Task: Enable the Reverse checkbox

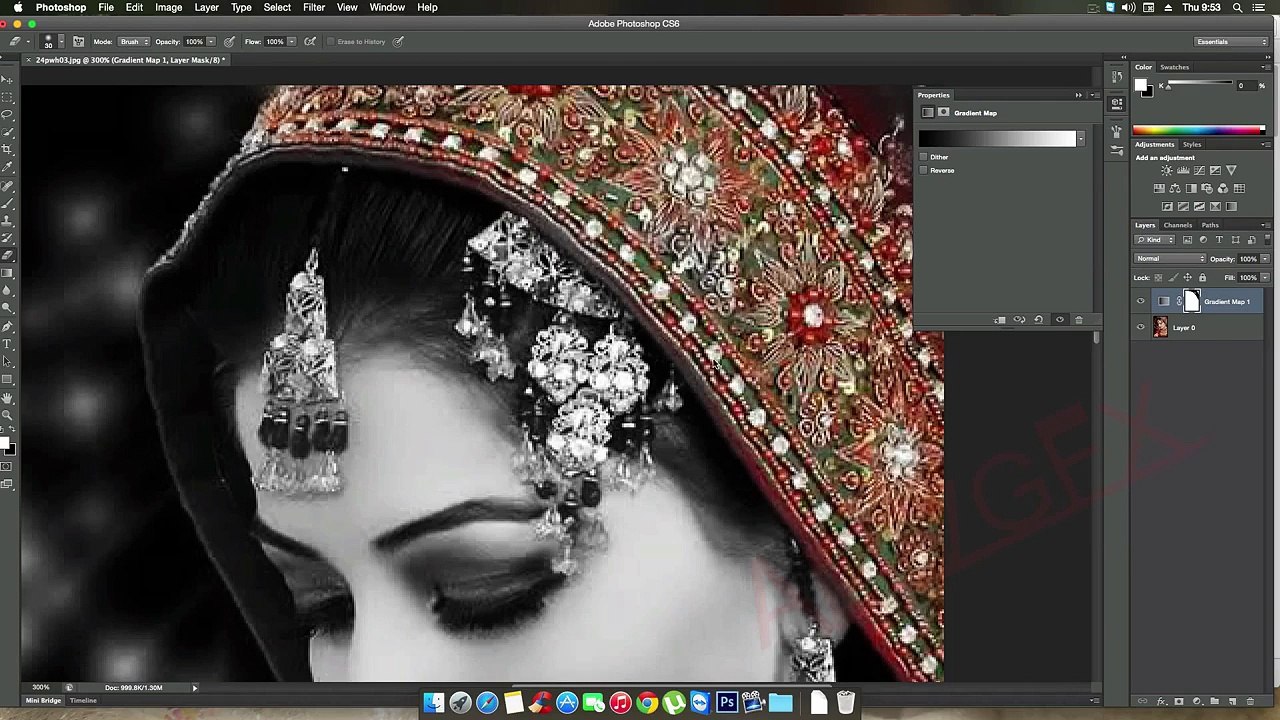Action: tap(923, 170)
